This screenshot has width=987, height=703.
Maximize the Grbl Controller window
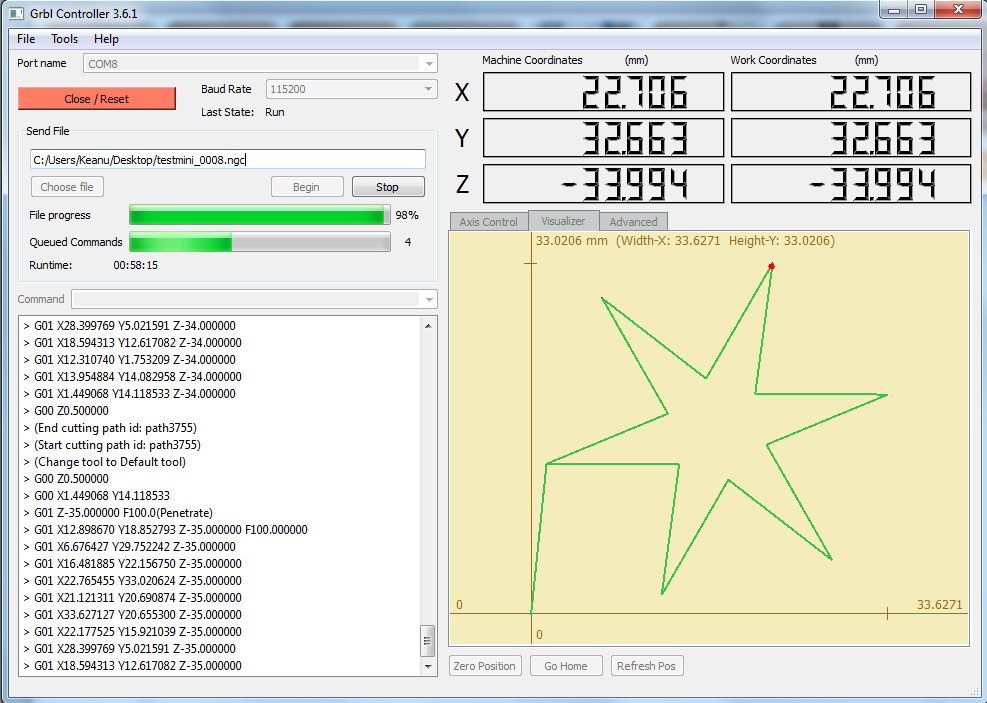tap(921, 9)
